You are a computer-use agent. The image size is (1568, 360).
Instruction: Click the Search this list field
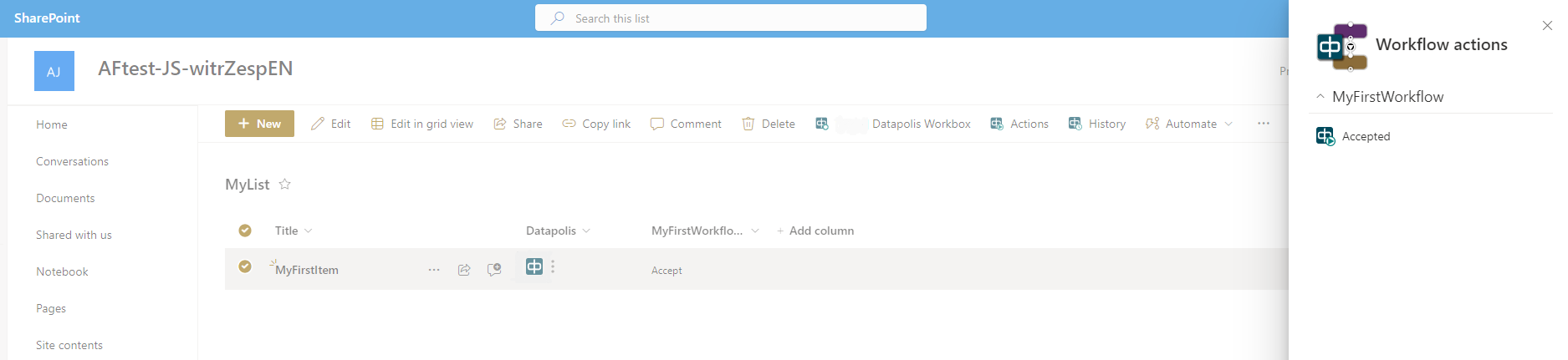[x=730, y=18]
